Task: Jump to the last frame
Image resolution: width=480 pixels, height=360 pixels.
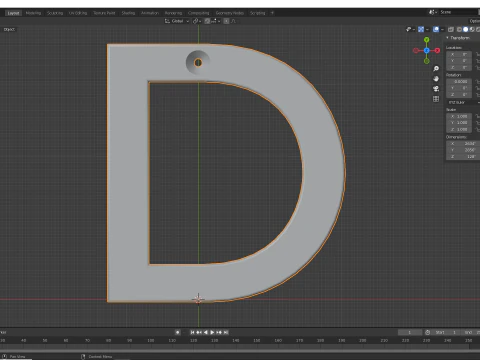Action: tap(226, 332)
